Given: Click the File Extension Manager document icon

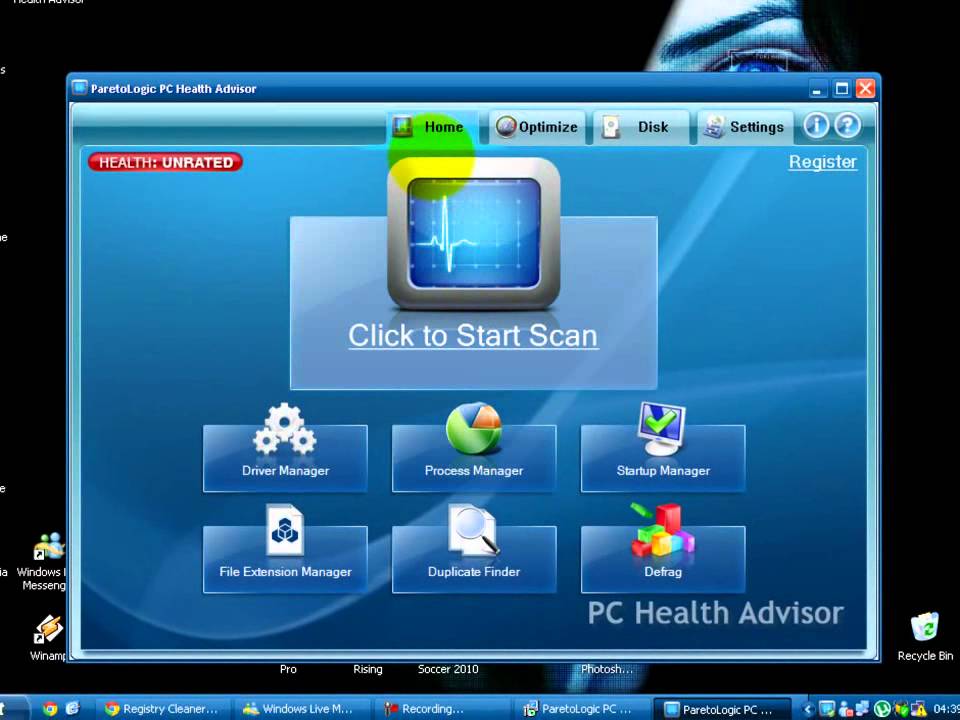Looking at the screenshot, I should (285, 530).
